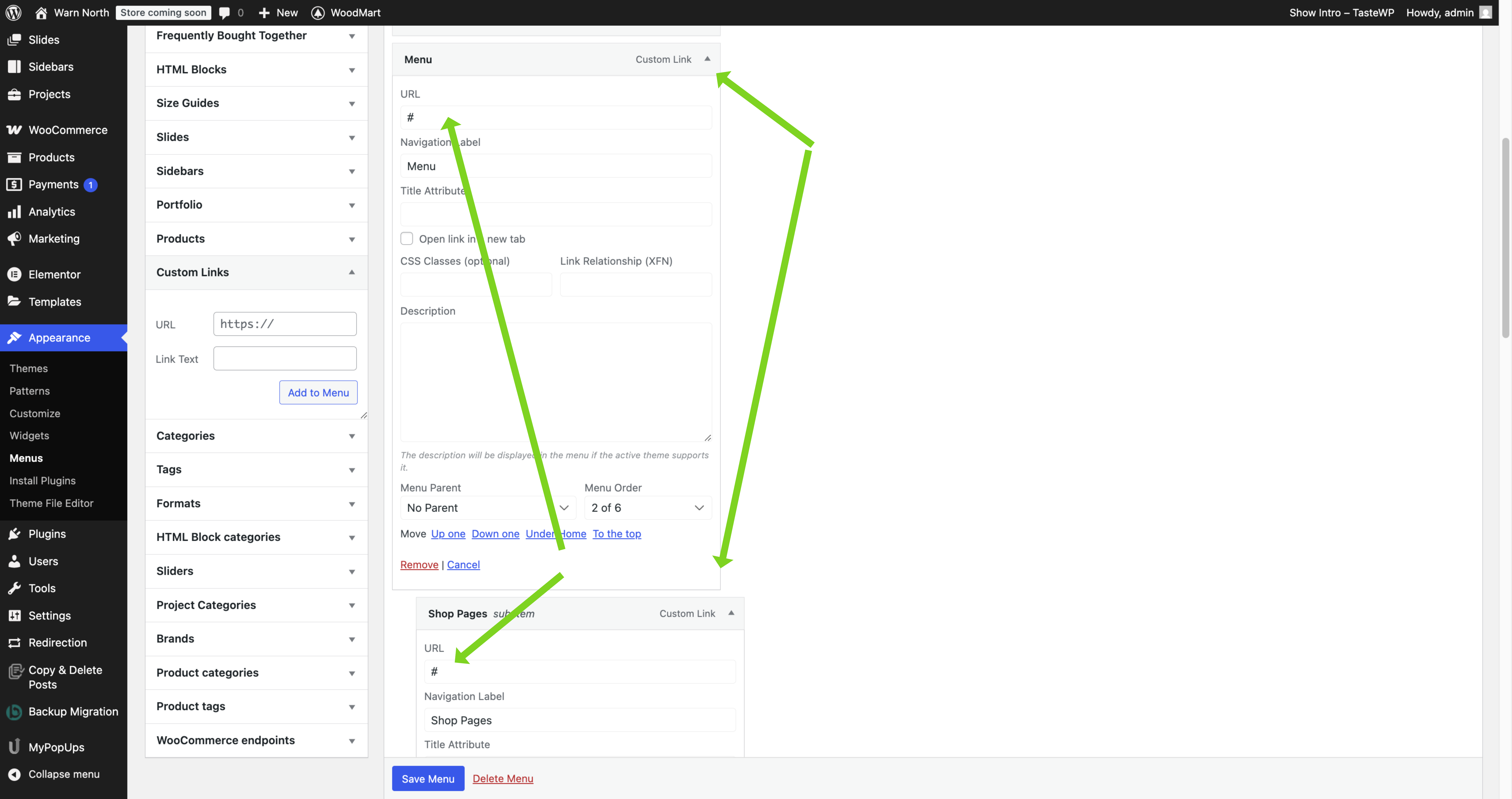This screenshot has width=1512, height=799.
Task: Click the Appearance paintbrush icon
Action: coord(14,337)
